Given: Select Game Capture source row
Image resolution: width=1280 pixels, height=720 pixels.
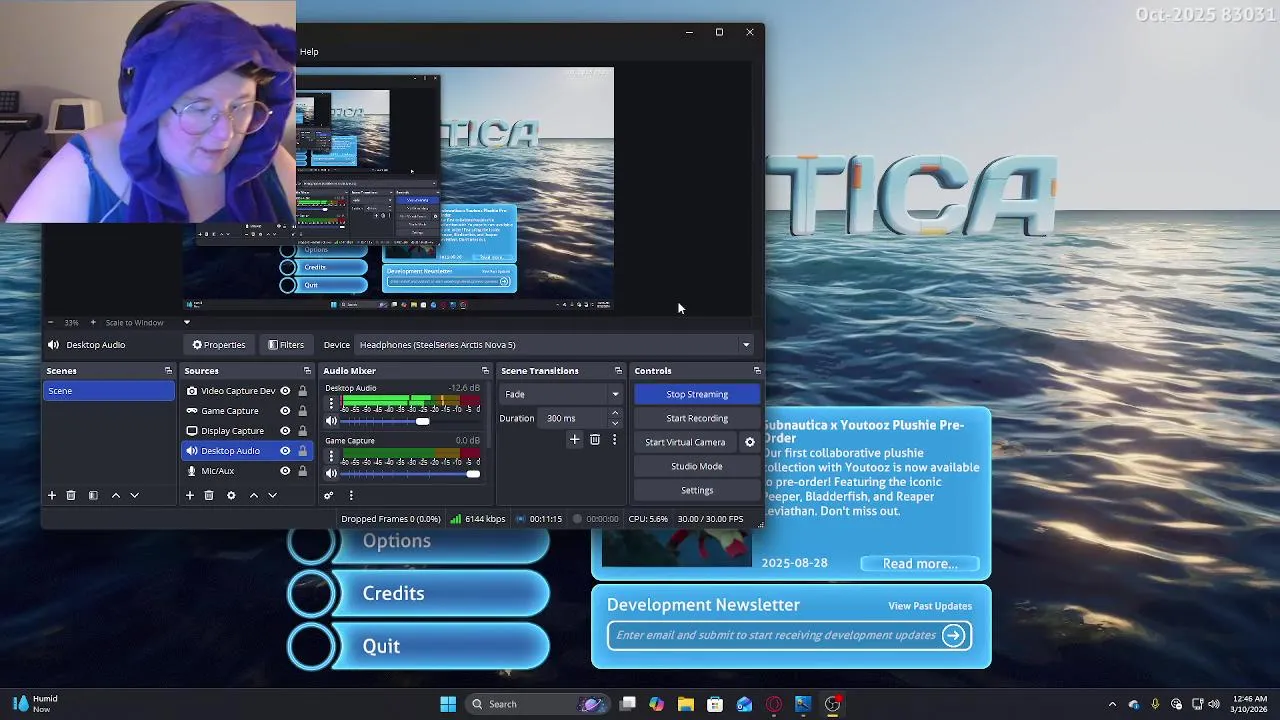Looking at the screenshot, I should [x=247, y=411].
